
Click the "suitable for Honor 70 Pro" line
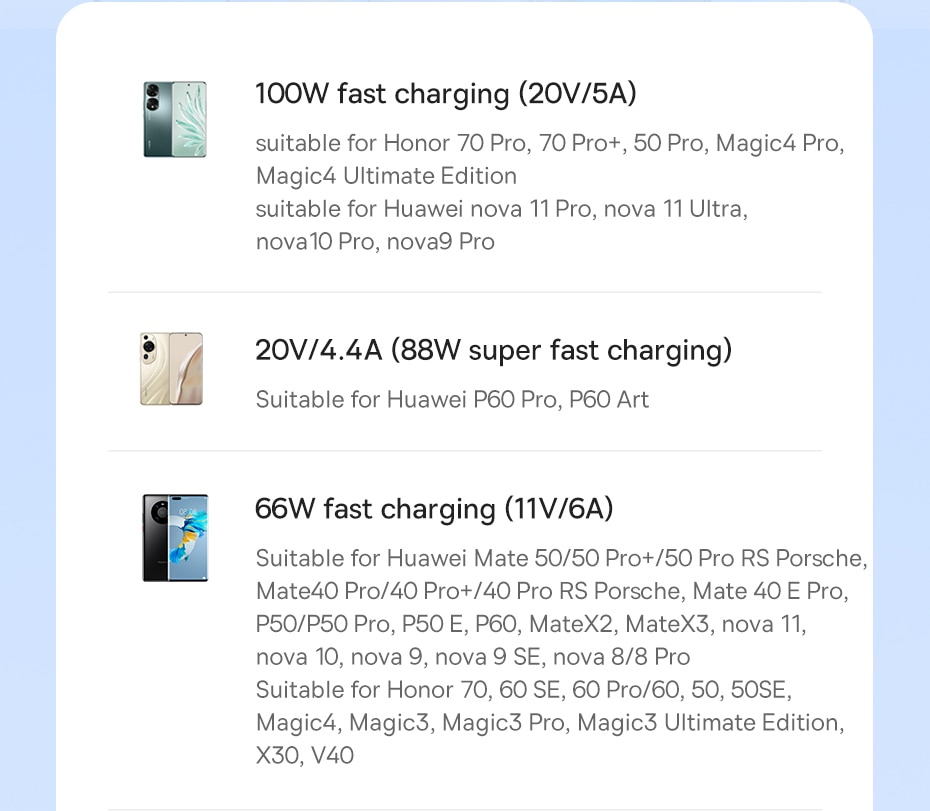coord(549,143)
